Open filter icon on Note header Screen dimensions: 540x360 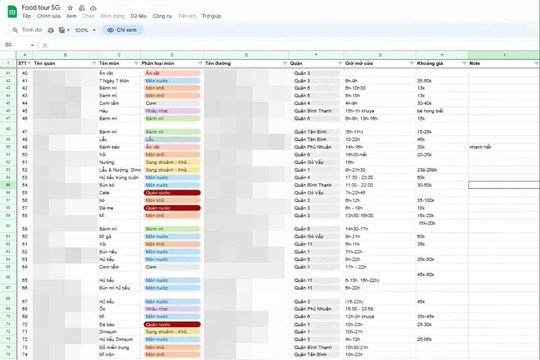pyautogui.click(x=536, y=63)
